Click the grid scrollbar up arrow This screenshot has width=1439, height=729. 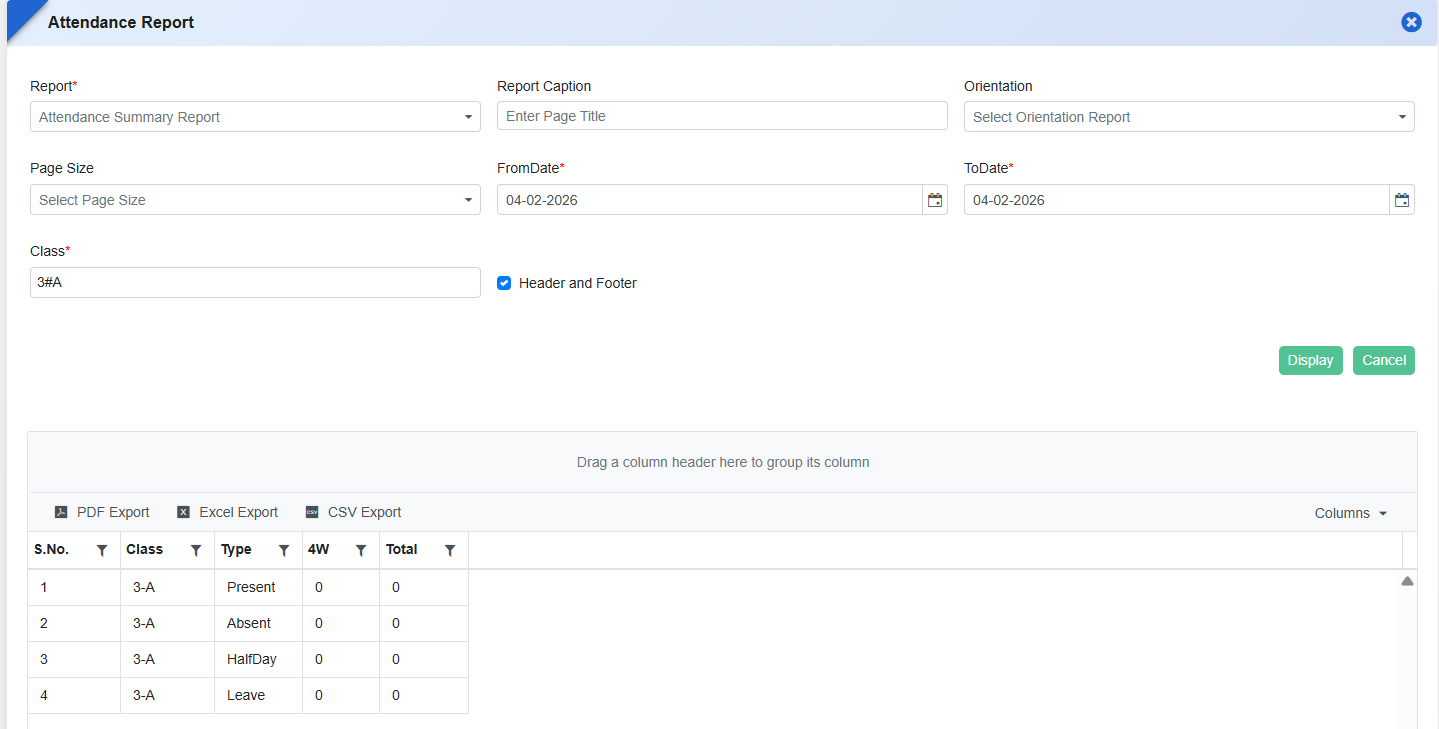[1407, 581]
